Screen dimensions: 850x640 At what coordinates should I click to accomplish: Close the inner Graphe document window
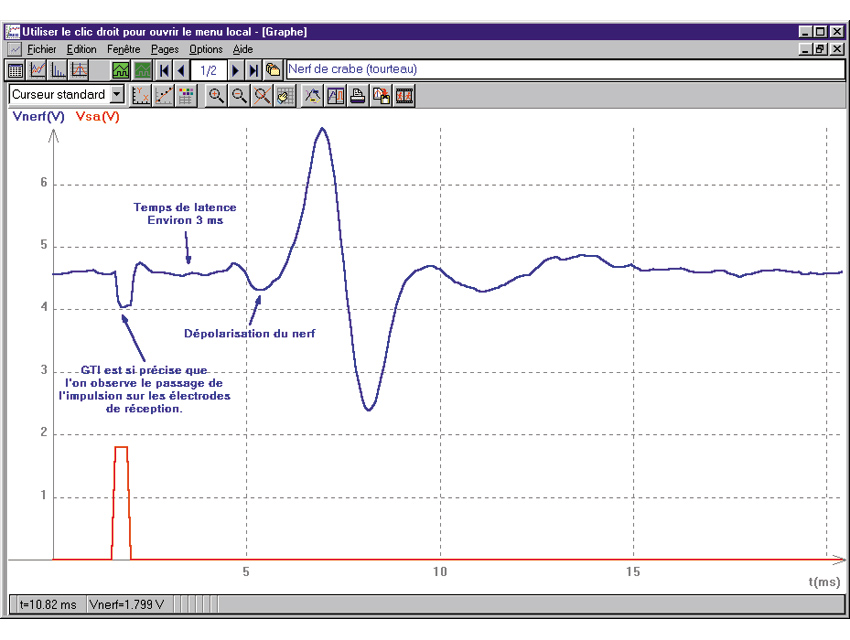[838, 49]
